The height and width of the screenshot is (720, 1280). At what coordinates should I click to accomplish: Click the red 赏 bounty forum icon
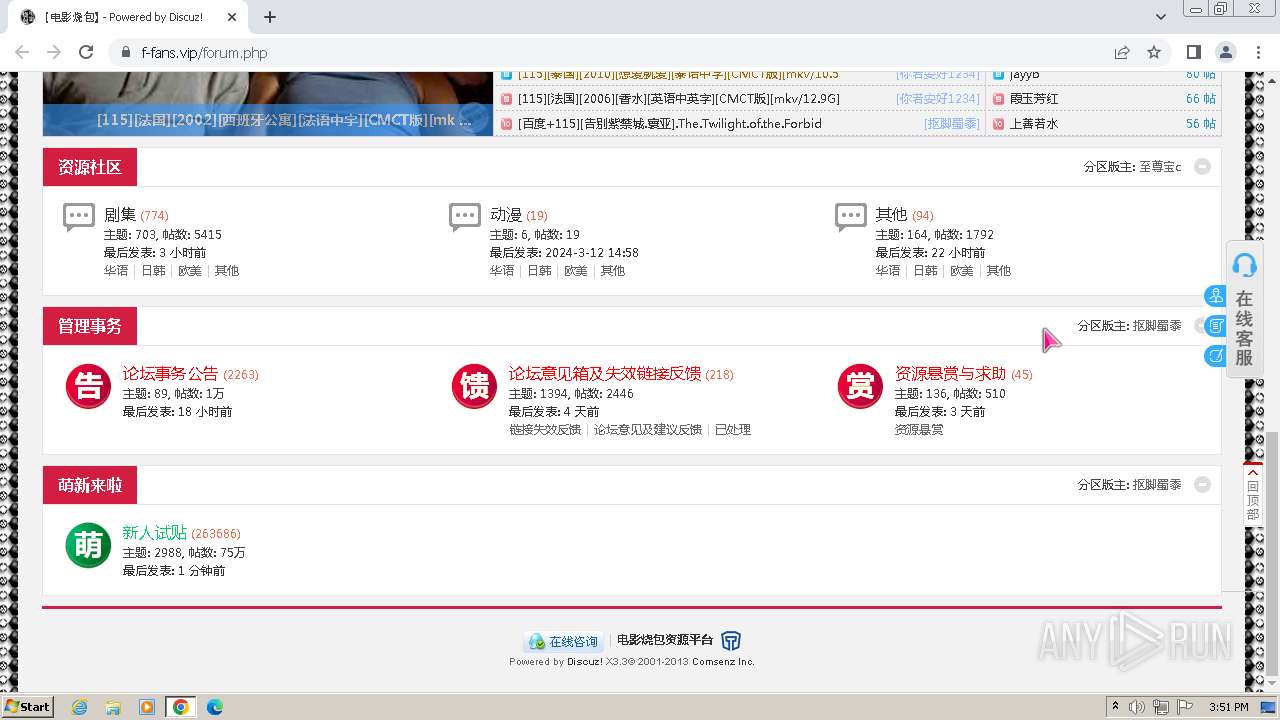click(x=860, y=387)
